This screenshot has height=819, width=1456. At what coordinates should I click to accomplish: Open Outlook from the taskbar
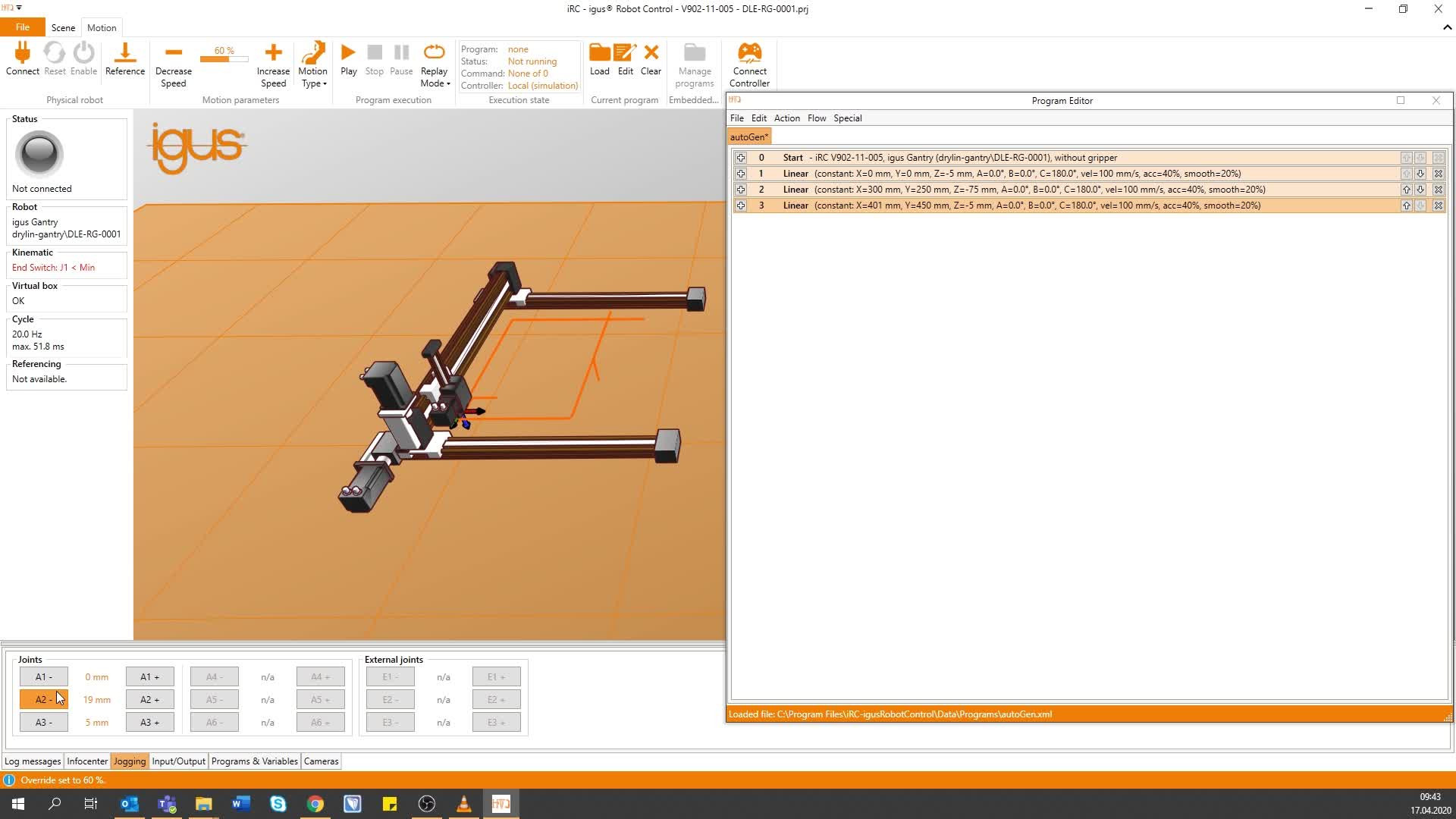(129, 804)
